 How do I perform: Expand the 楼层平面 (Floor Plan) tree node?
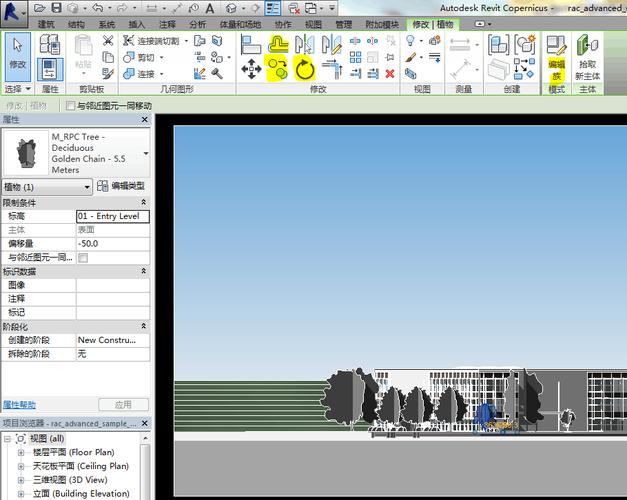tap(21, 453)
